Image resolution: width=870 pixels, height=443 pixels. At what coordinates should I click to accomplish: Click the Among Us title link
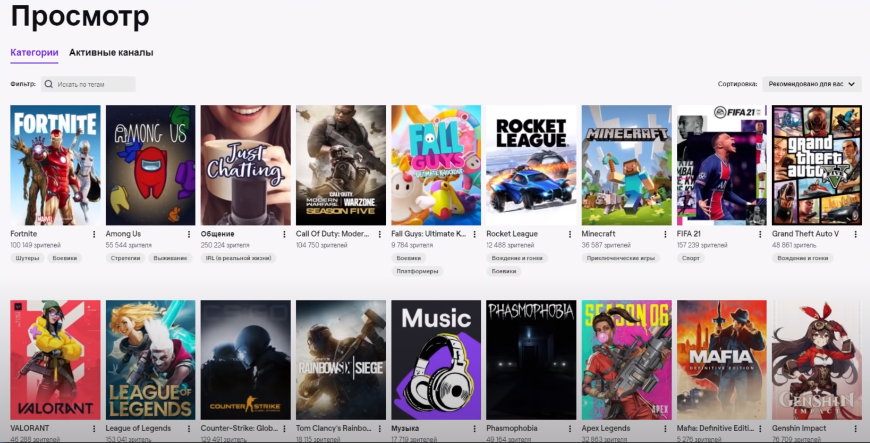coord(123,234)
